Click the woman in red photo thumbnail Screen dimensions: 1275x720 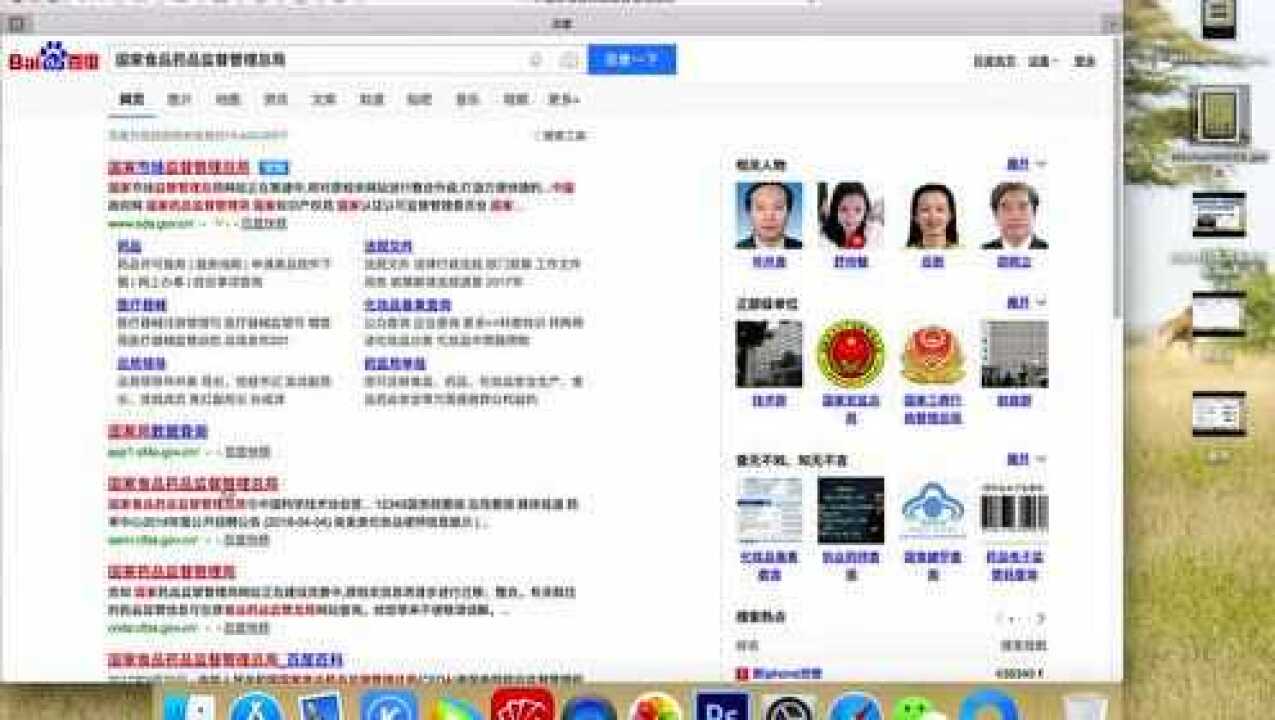click(x=851, y=215)
